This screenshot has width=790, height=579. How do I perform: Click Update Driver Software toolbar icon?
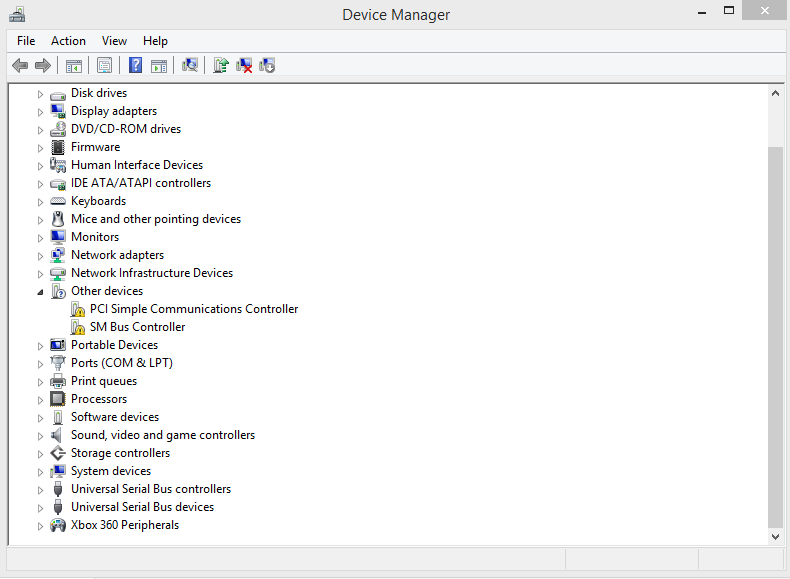(221, 66)
